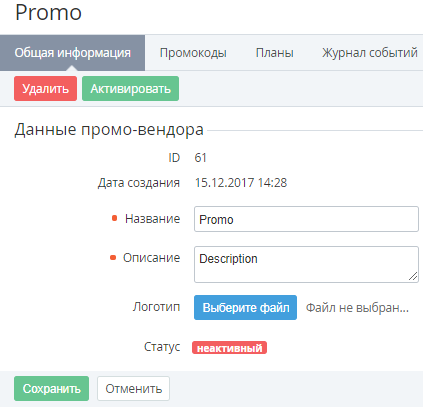The image size is (425, 410).
Task: Click the ID value 61
Action: pyautogui.click(x=200, y=158)
